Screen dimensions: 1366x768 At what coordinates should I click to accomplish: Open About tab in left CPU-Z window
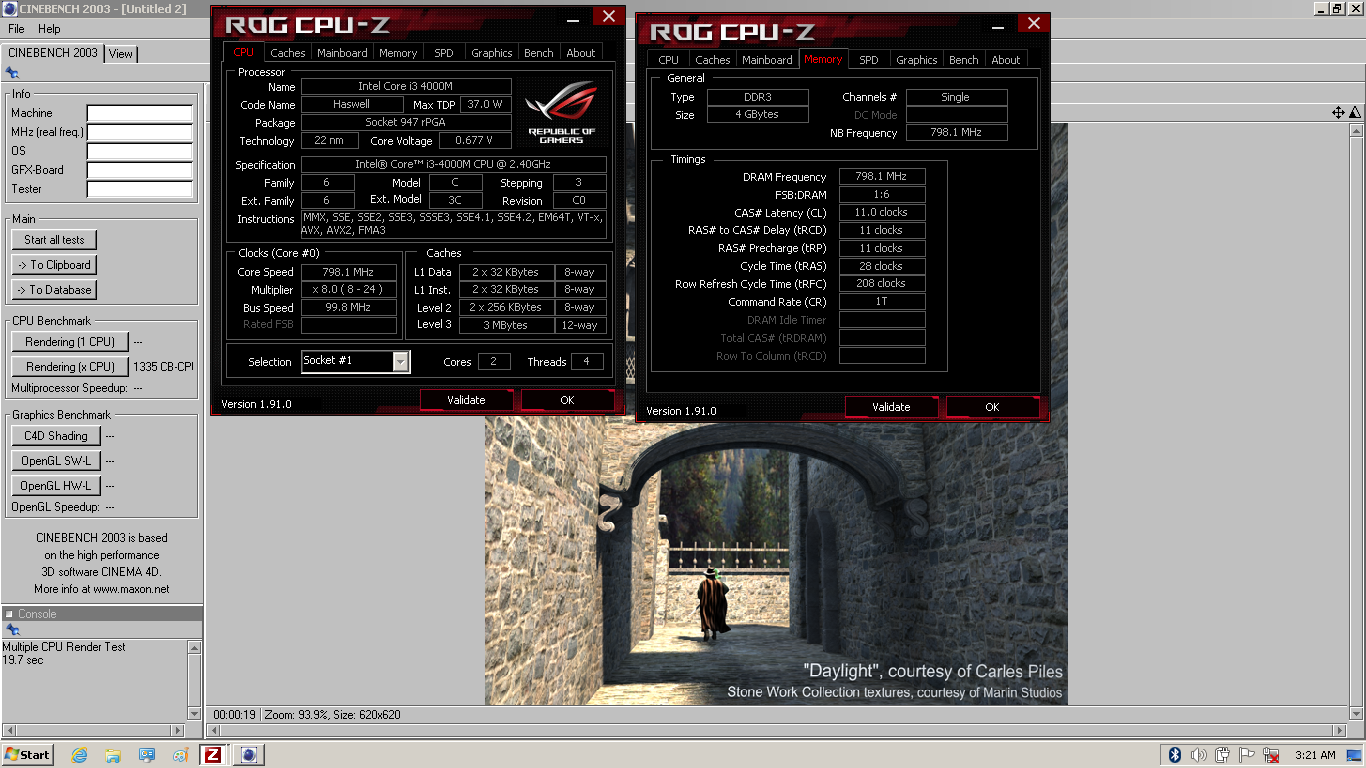pyautogui.click(x=581, y=53)
